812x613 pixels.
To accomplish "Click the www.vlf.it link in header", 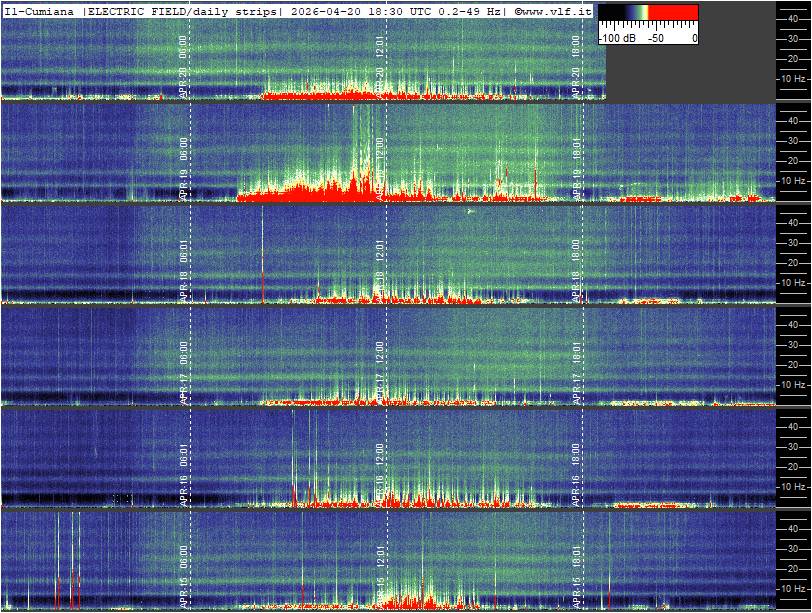I will (552, 11).
